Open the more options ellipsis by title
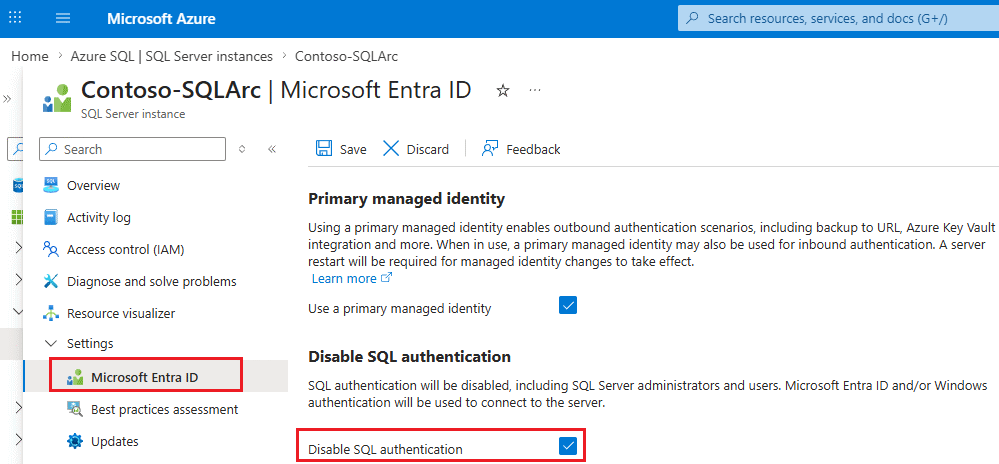This screenshot has height=464, width=999. coord(535,91)
